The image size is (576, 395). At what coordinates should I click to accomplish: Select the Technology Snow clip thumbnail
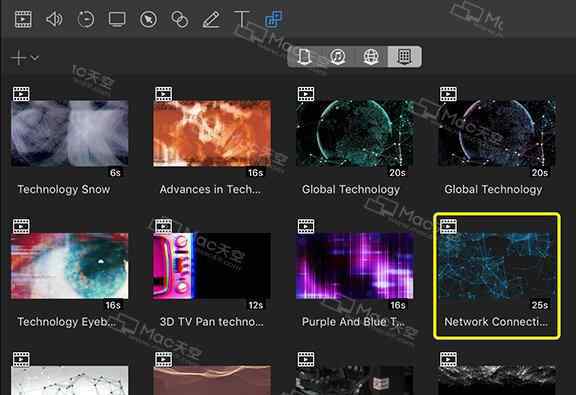pyautogui.click(x=69, y=133)
